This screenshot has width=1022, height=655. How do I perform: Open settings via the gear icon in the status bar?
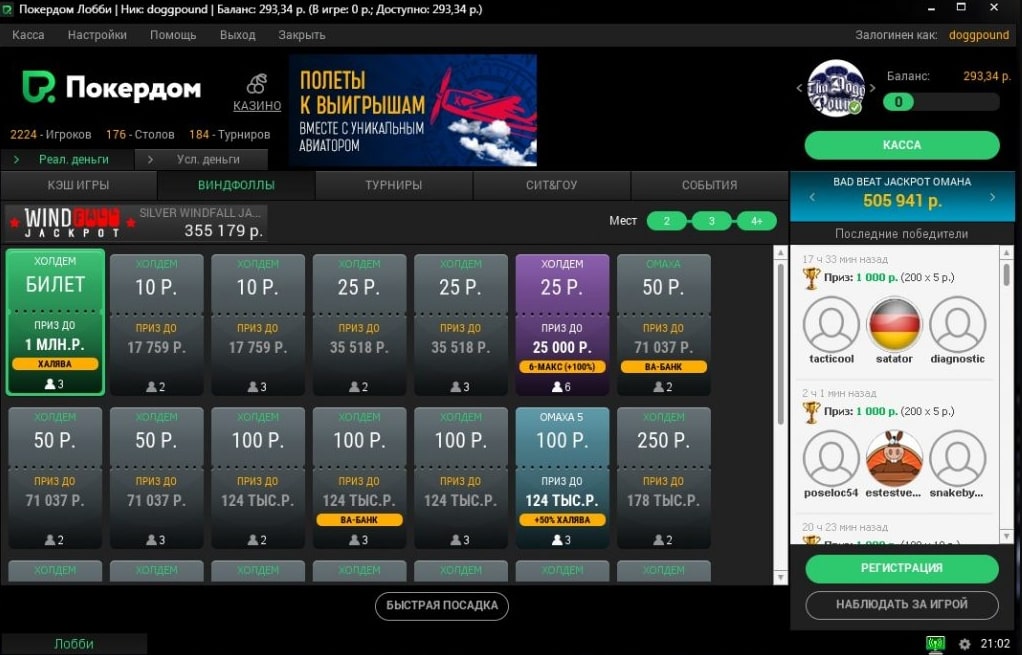point(965,644)
